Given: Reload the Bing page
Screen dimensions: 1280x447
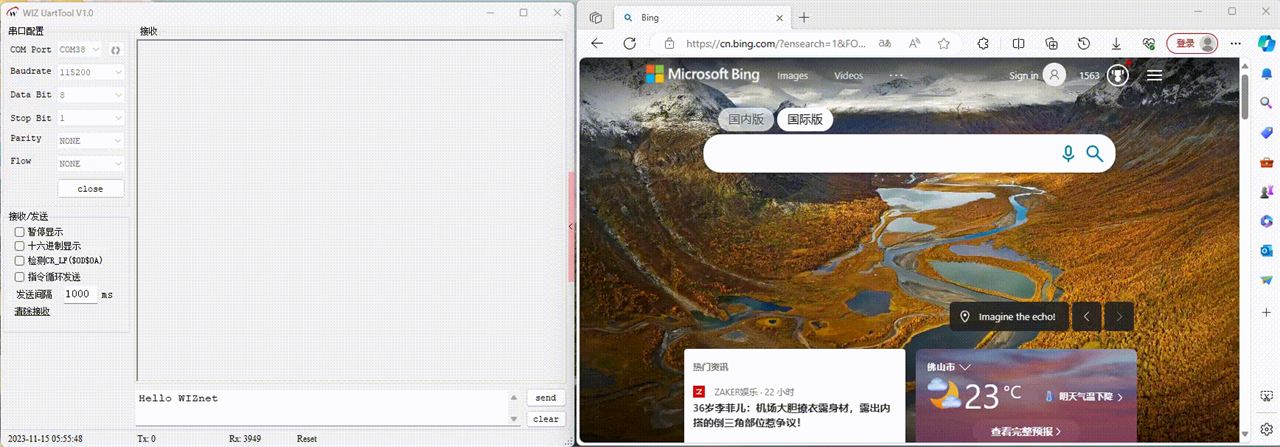Looking at the screenshot, I should [630, 44].
